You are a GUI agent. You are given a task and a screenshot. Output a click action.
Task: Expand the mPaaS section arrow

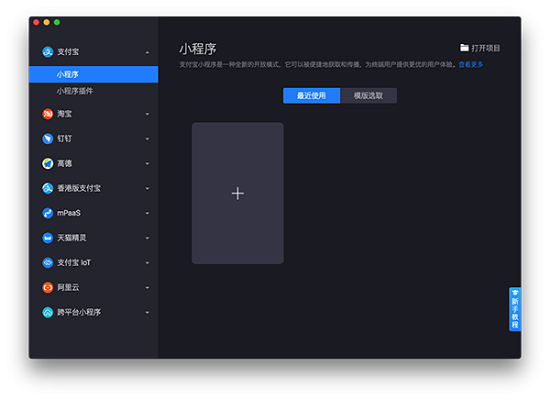pyautogui.click(x=147, y=213)
